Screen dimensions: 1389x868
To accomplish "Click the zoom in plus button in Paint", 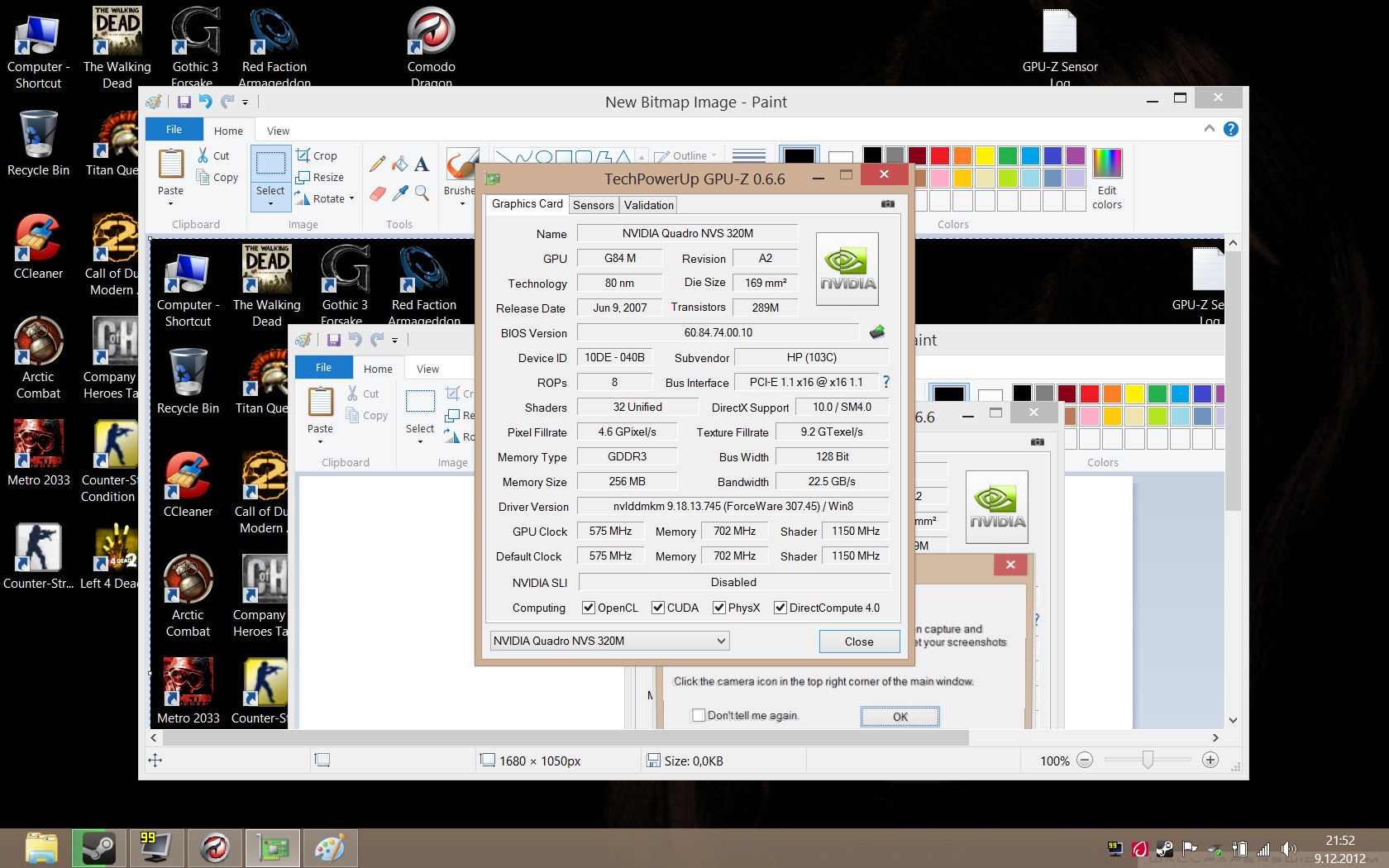I will click(x=1210, y=760).
